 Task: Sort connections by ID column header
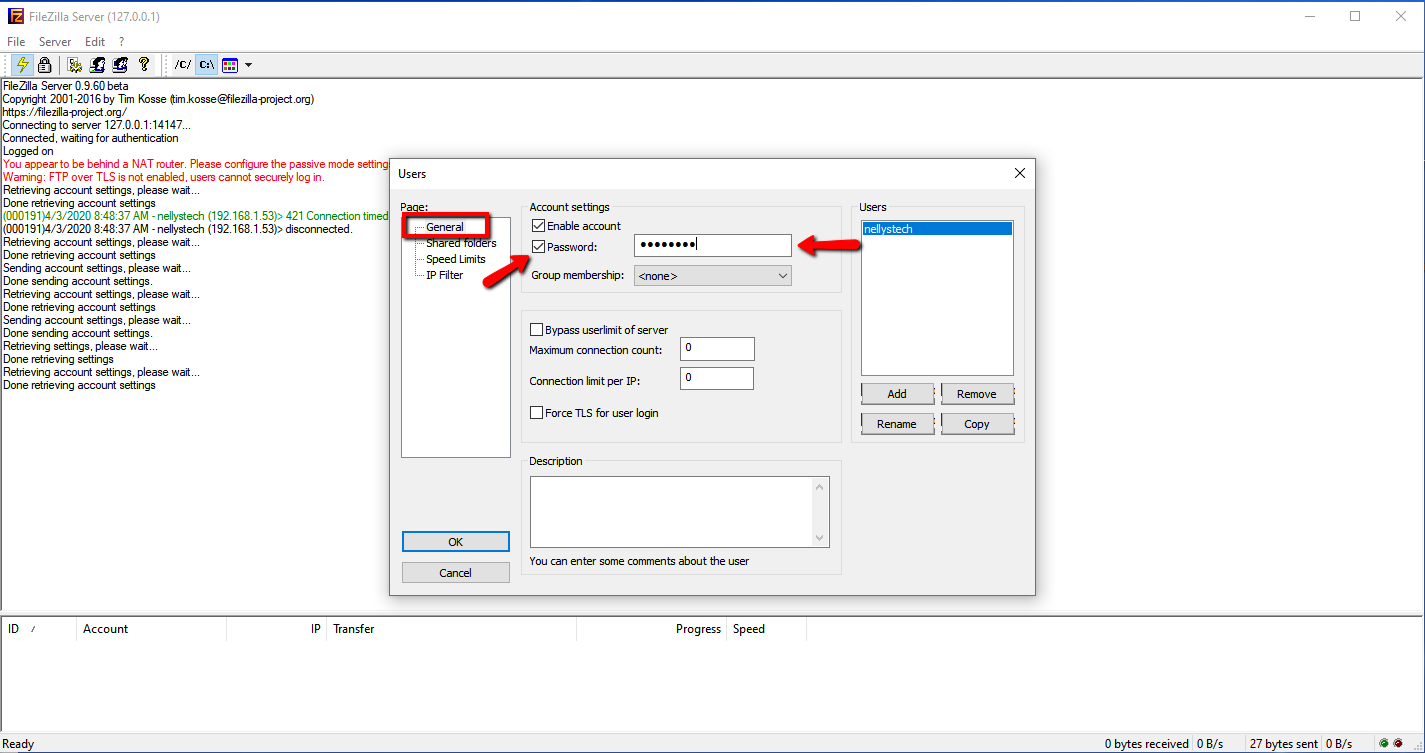[39, 629]
